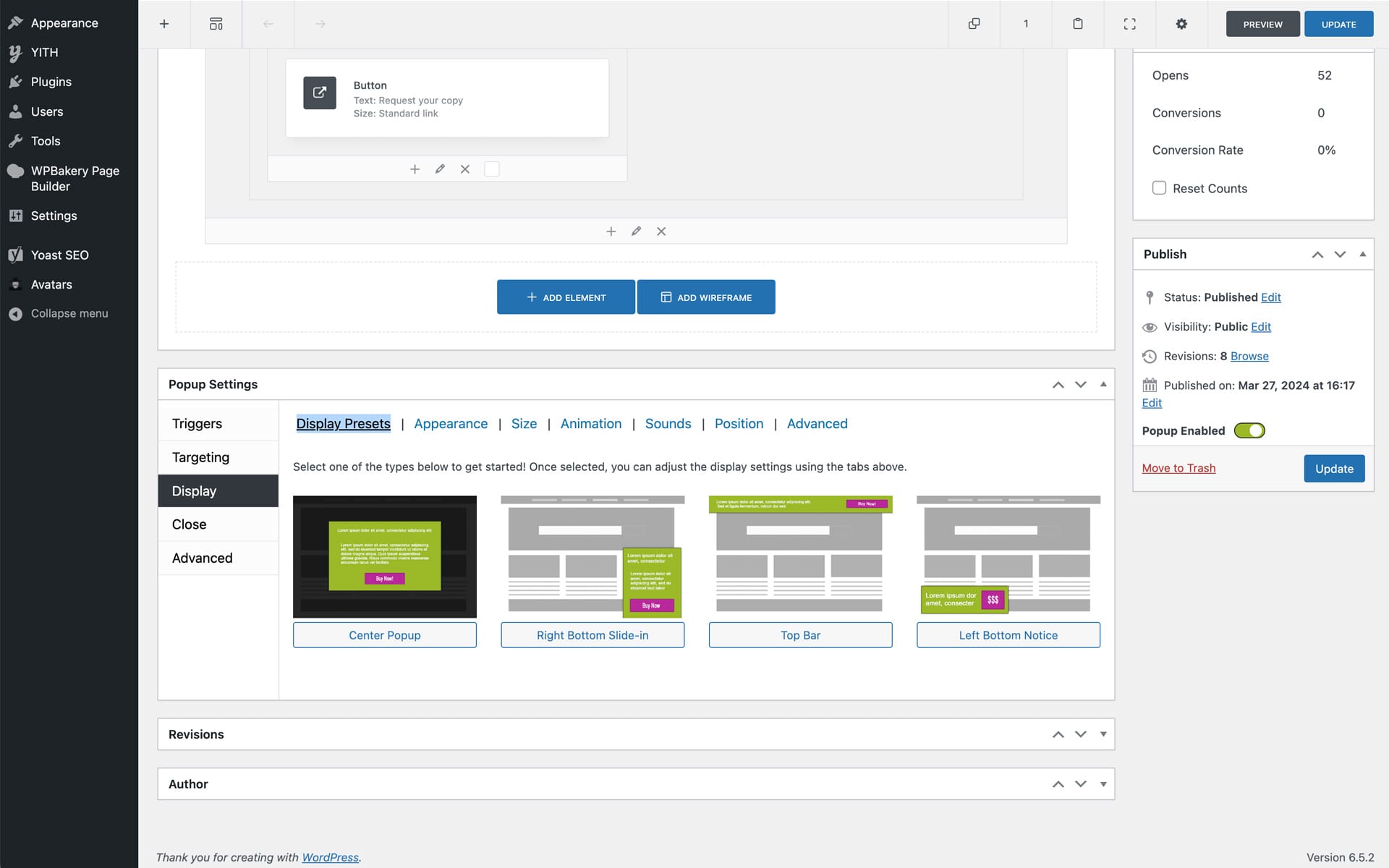The width and height of the screenshot is (1389, 868).
Task: Click pencil edit icon below Button element
Action: click(x=440, y=169)
